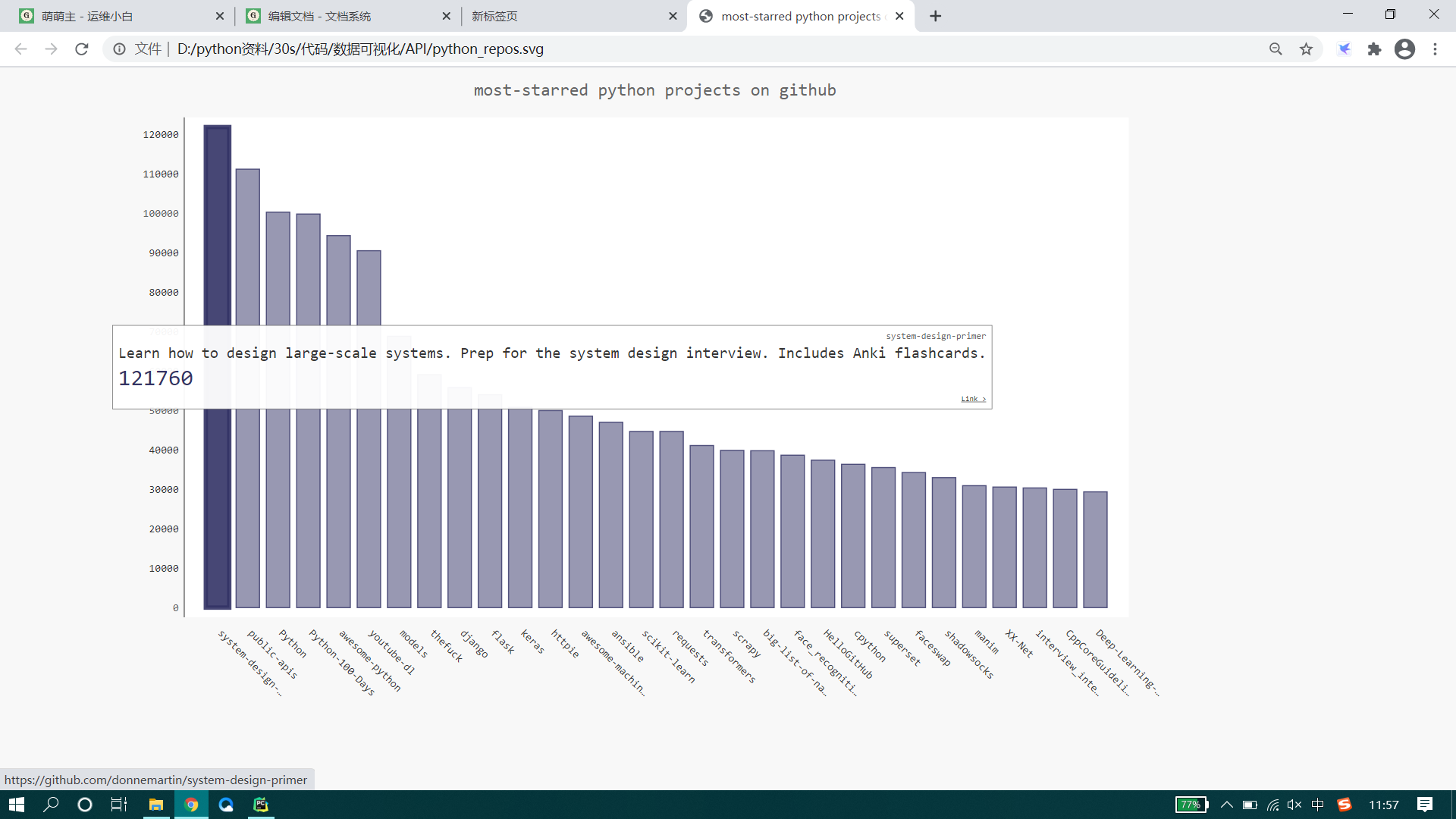
Task: Close the most-starred python projects tab
Action: click(899, 16)
